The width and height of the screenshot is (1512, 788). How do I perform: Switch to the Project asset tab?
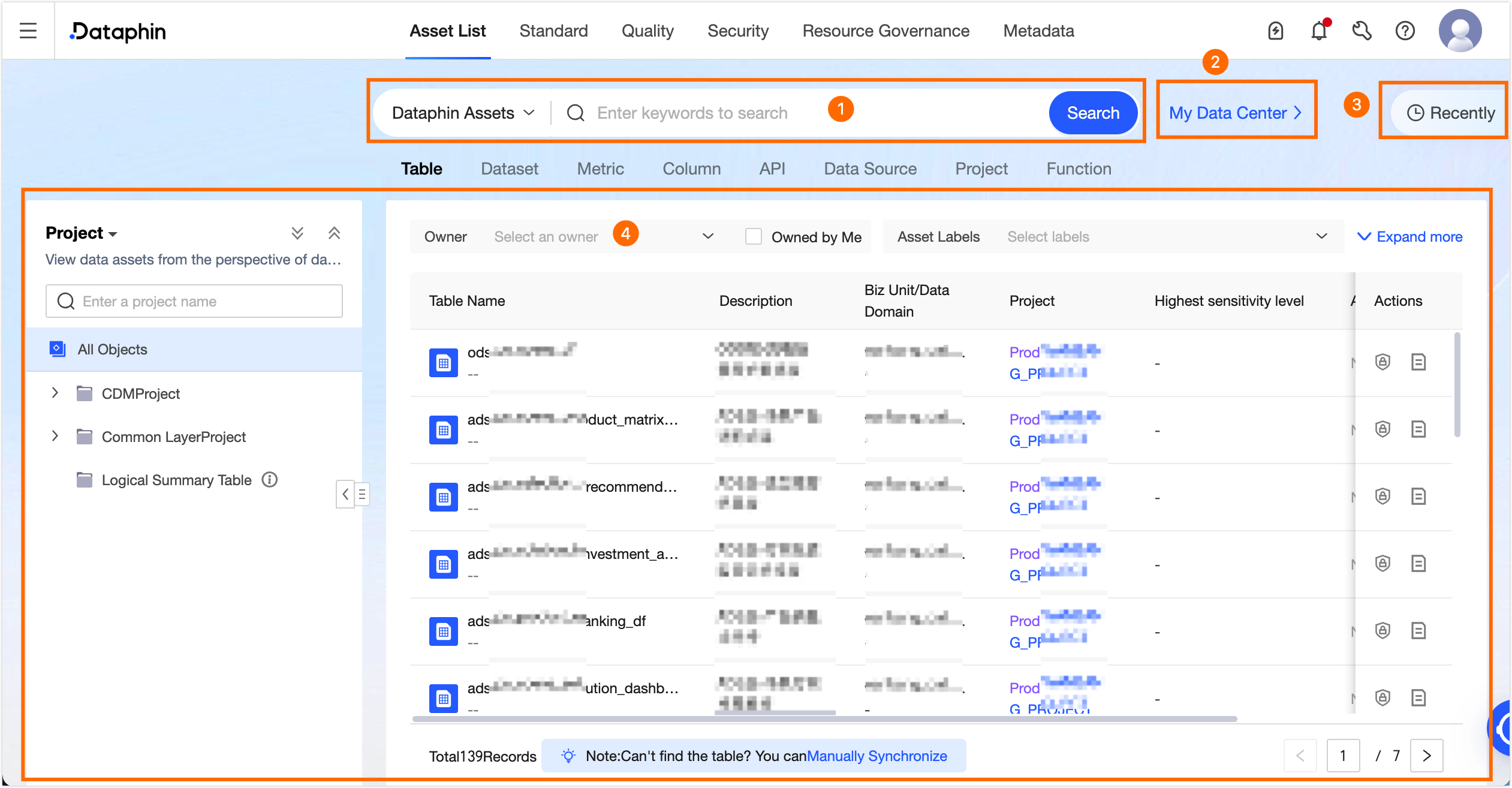pos(981,169)
